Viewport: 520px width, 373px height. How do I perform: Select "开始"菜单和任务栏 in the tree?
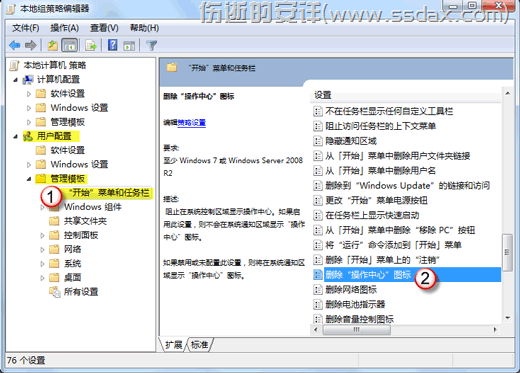click(109, 193)
